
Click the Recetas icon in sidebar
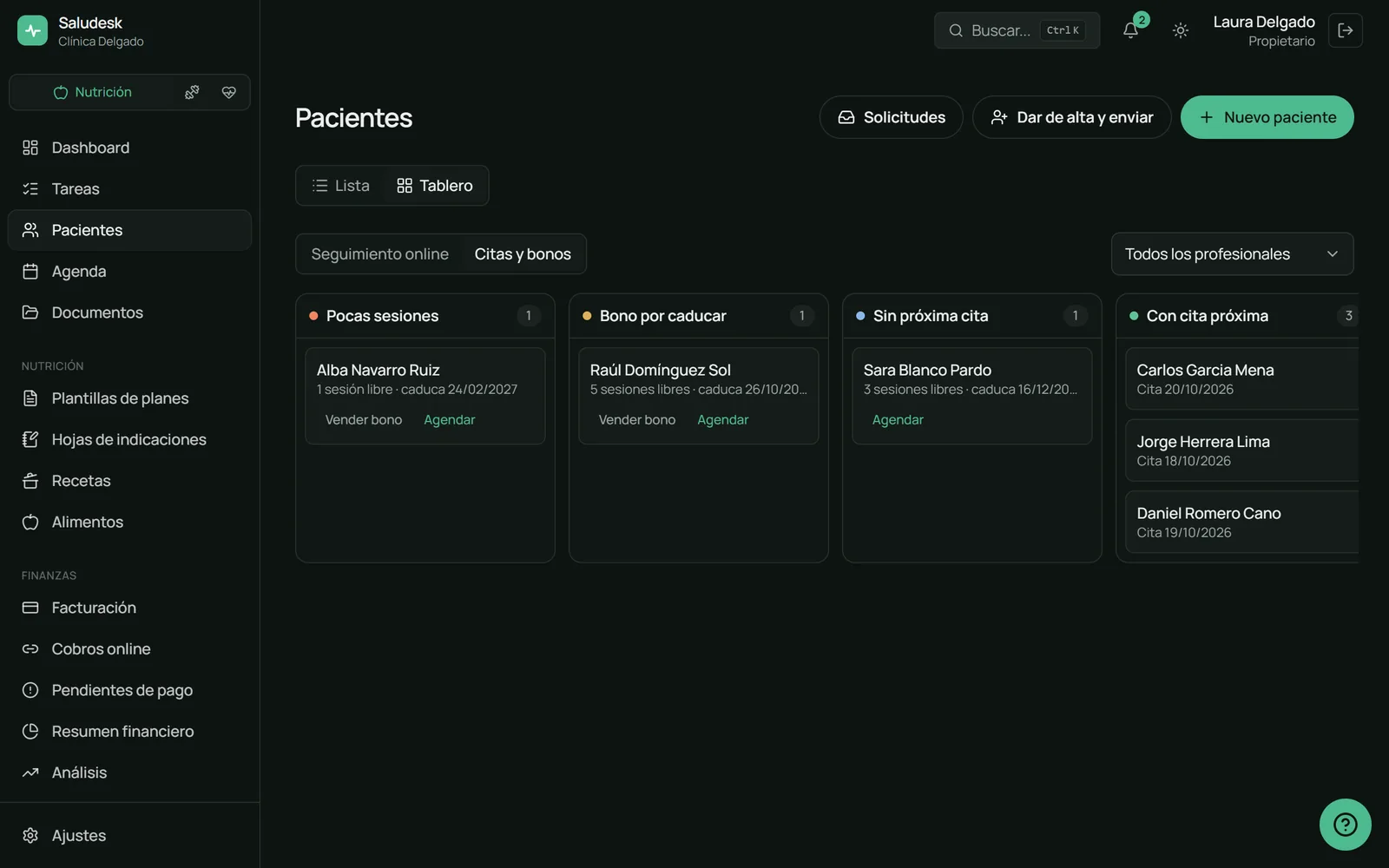[30, 481]
